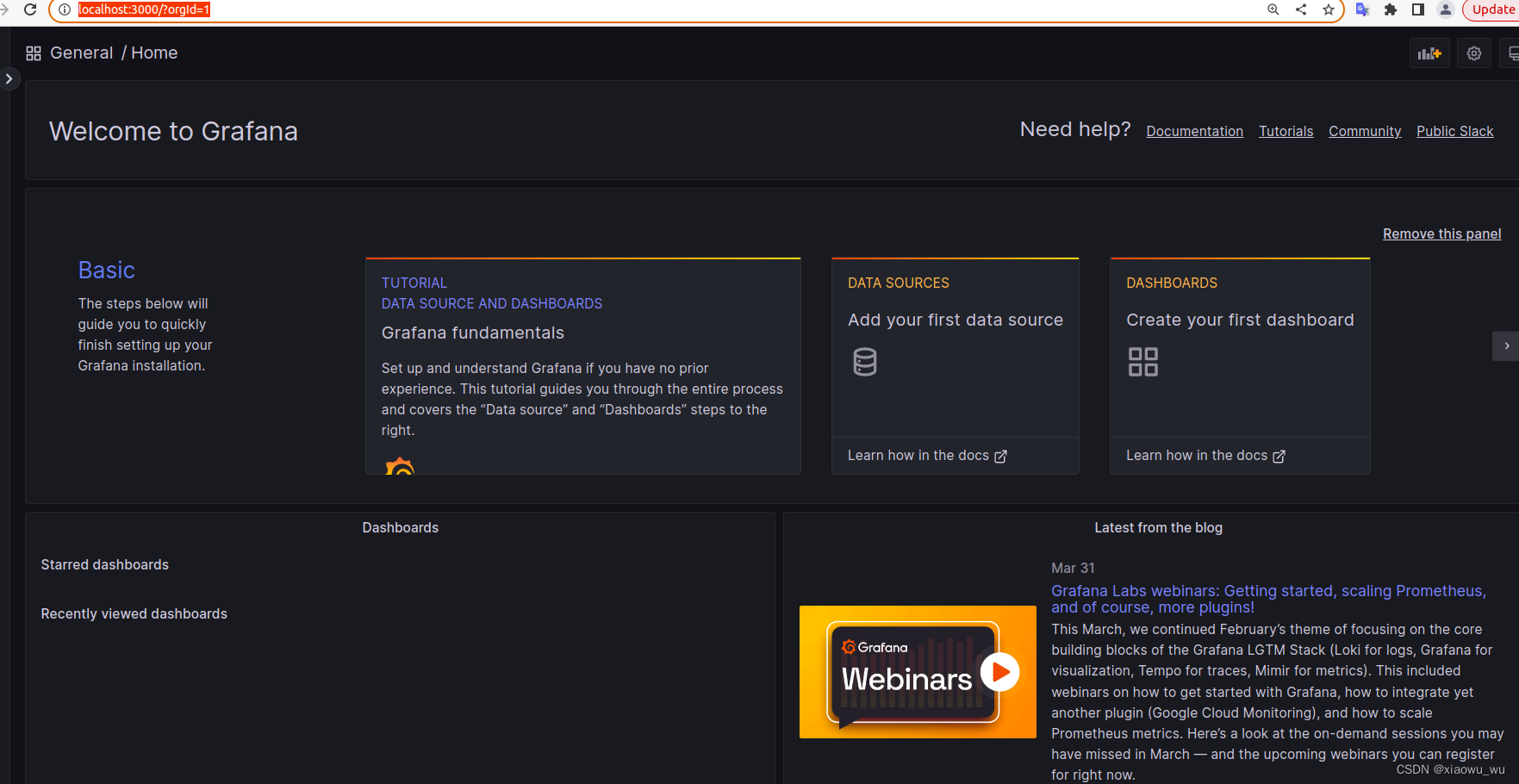The width and height of the screenshot is (1519, 784).
Task: Click the Add panel icon
Action: pos(1429,53)
